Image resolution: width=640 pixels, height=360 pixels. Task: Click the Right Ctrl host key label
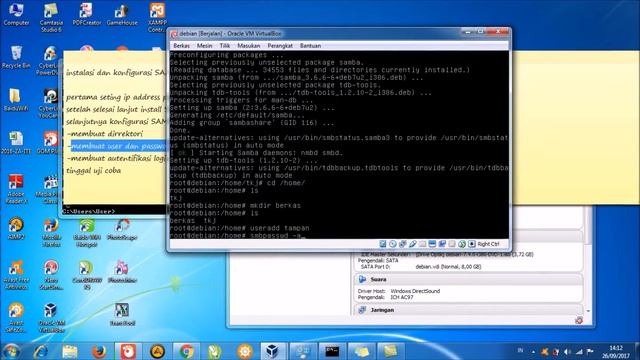point(488,244)
